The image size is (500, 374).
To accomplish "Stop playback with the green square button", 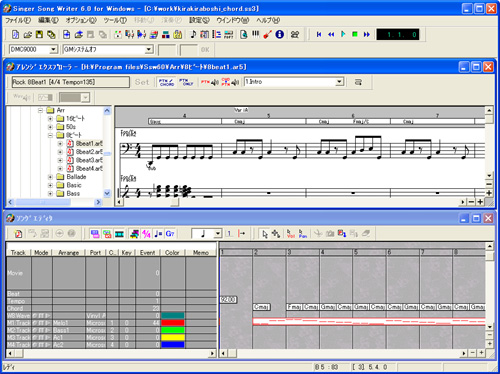I will tap(355, 34).
